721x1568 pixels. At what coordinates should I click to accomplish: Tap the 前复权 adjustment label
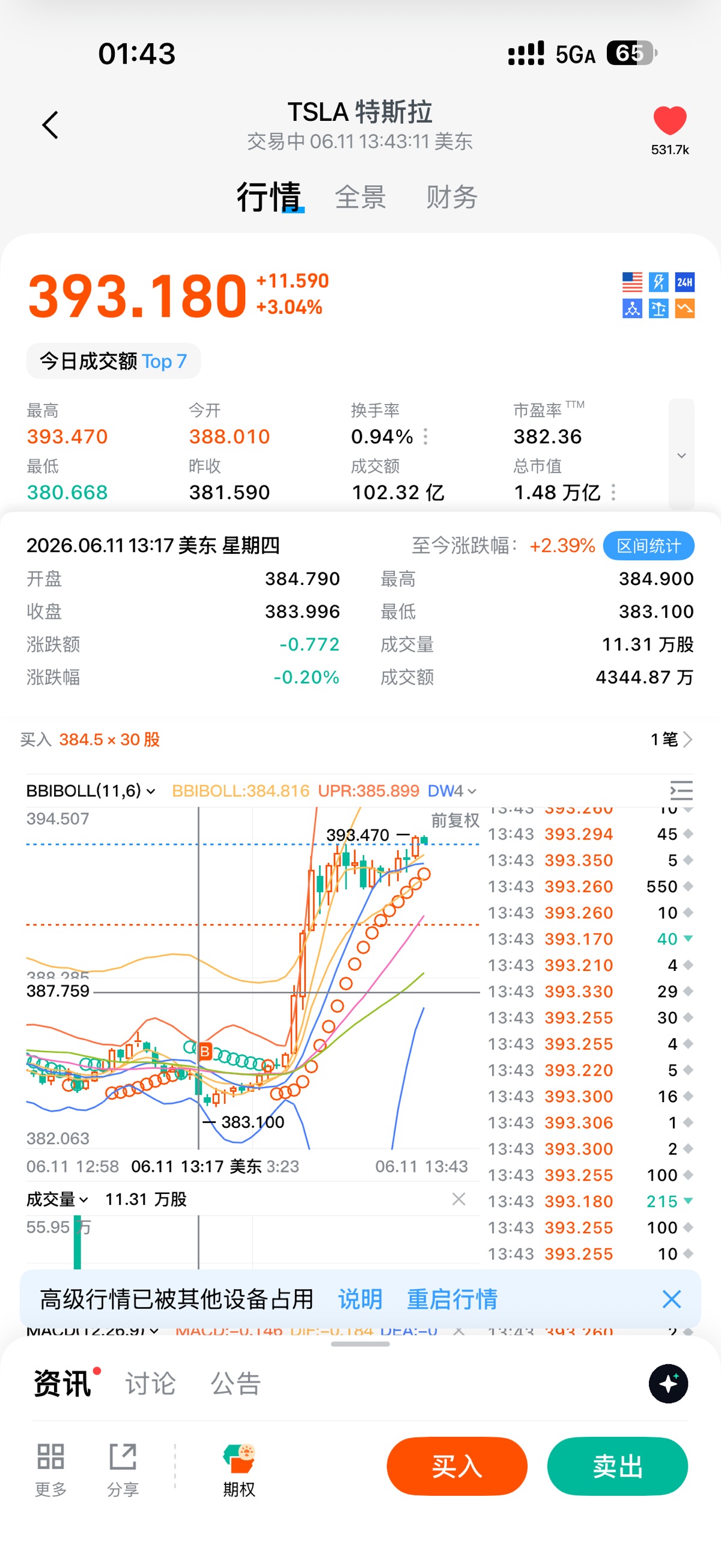pos(455,821)
